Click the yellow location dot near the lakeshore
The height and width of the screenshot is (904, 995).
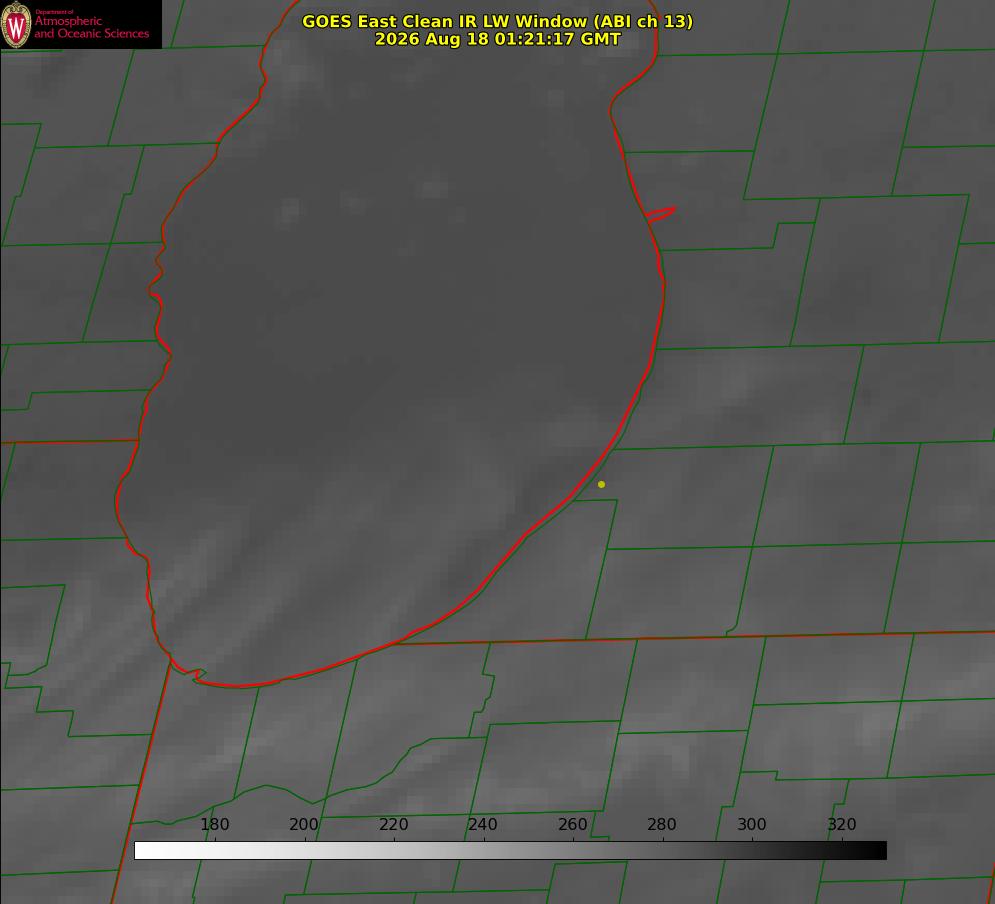click(601, 484)
